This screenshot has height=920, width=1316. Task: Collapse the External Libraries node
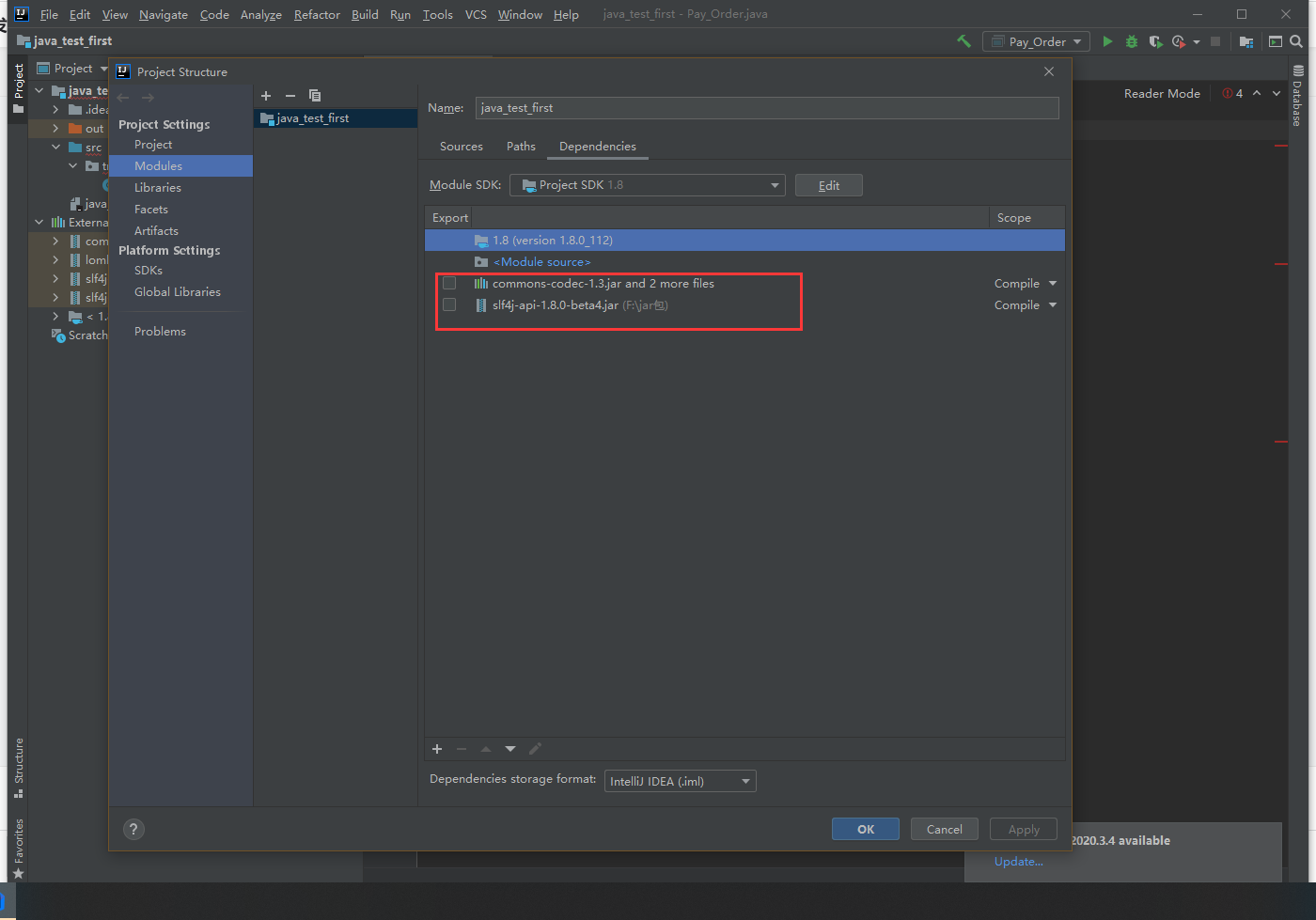39,223
